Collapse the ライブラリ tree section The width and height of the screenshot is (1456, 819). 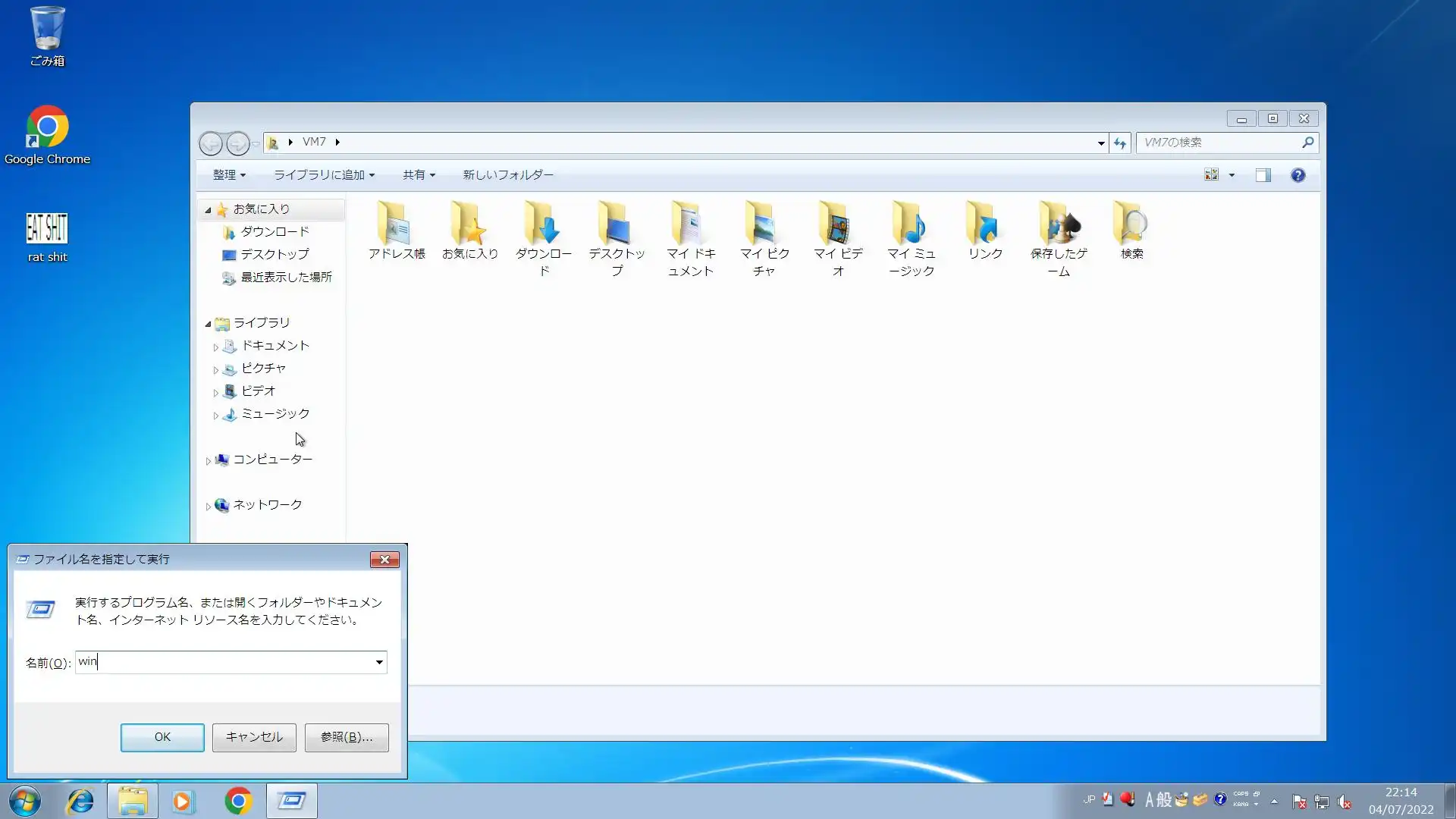tap(208, 324)
